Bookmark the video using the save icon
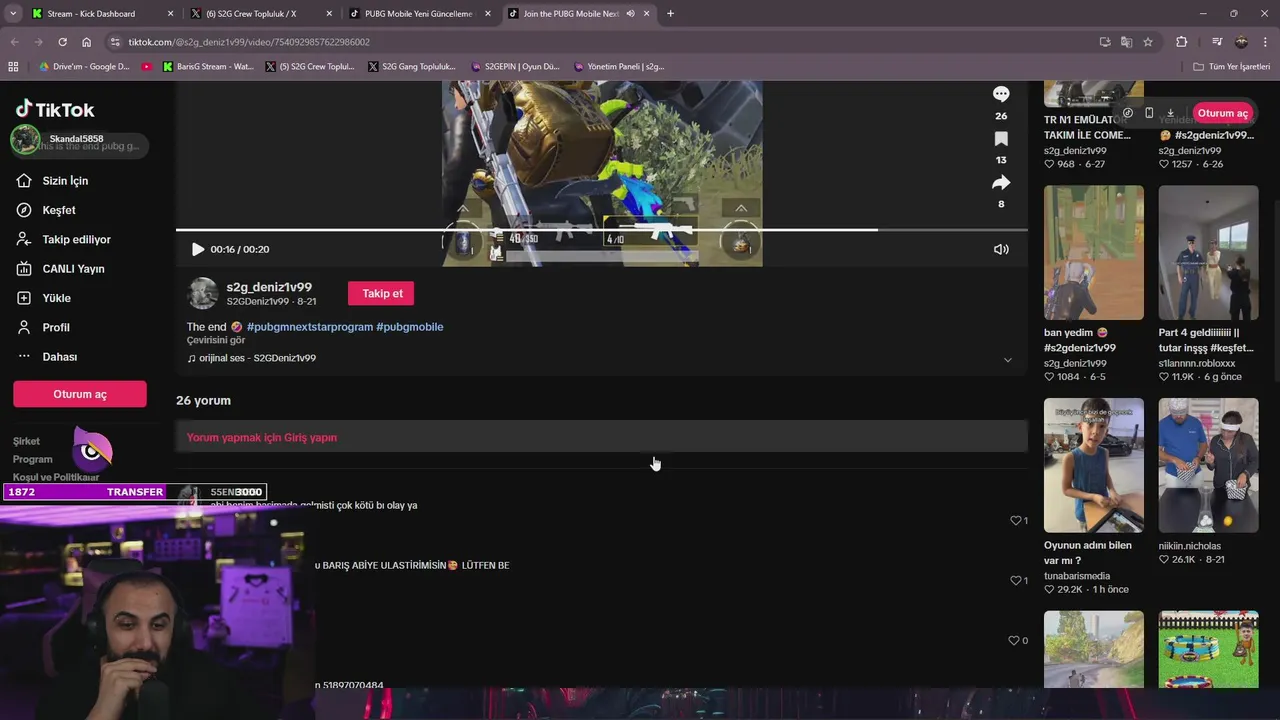Screen dimensions: 1280x720 tap(1001, 139)
